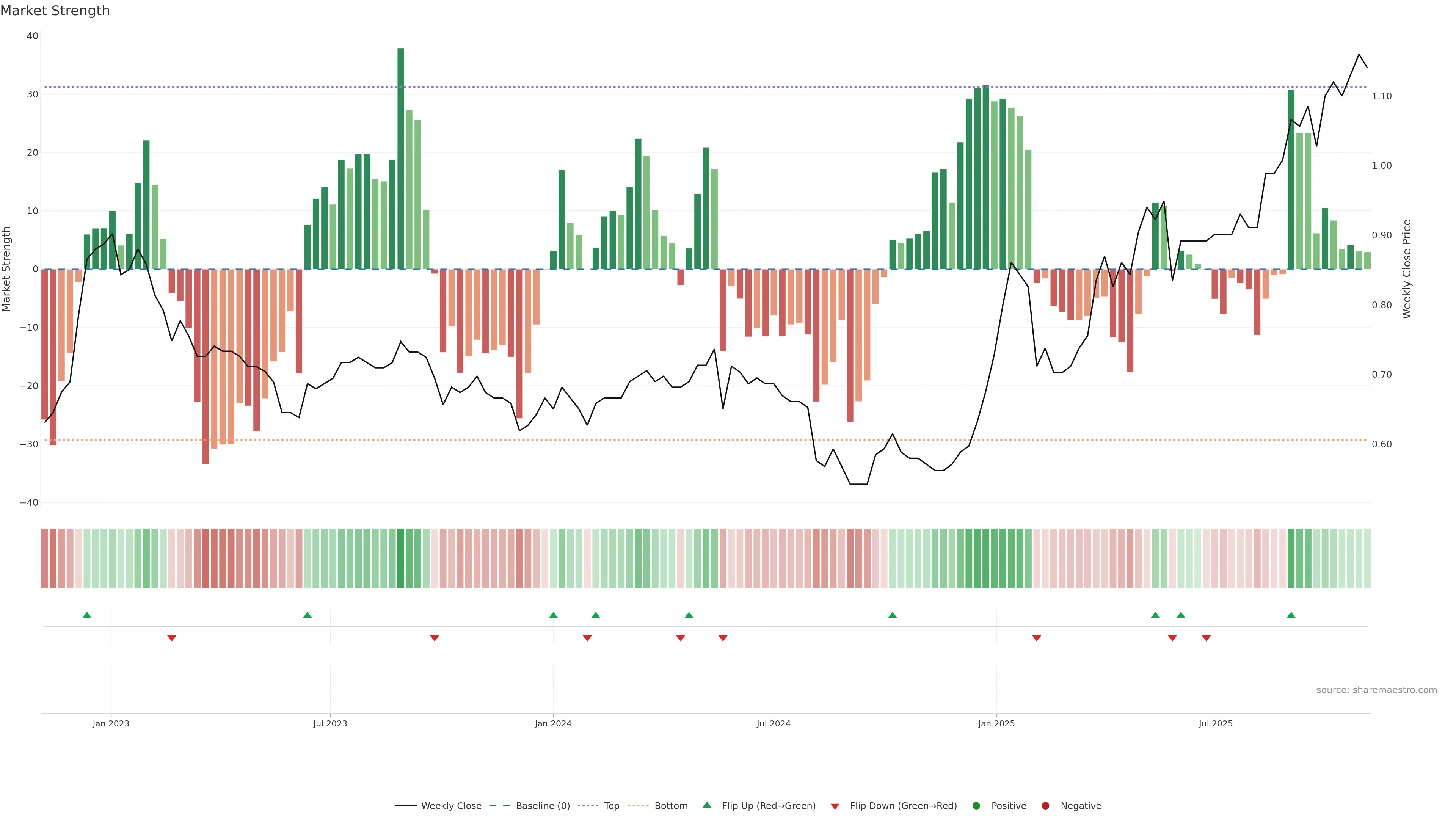Click the Market Strength y-axis title

click(x=7, y=269)
